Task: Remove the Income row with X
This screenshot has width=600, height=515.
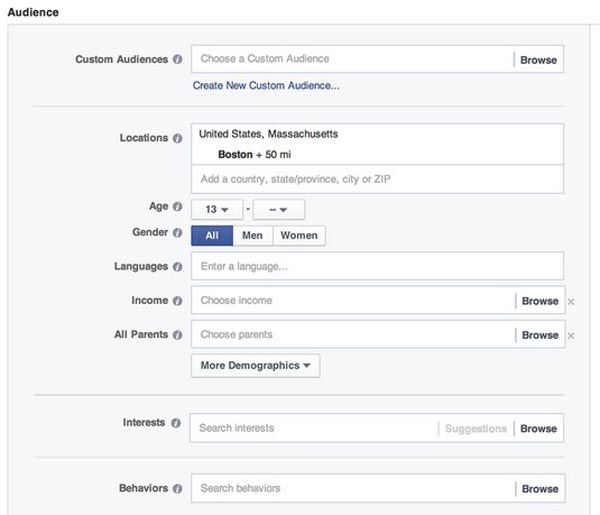Action: pyautogui.click(x=571, y=302)
